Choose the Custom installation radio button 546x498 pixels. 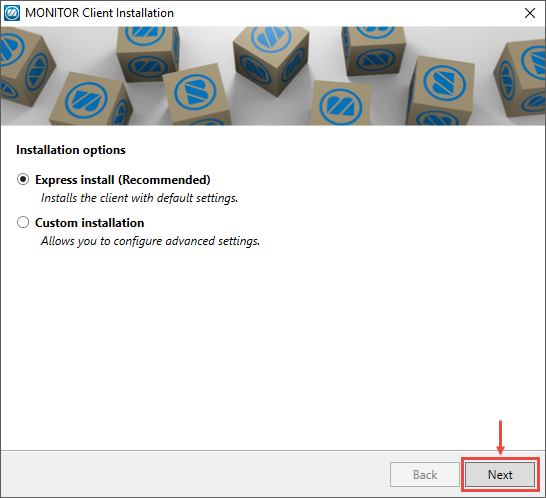point(23,222)
